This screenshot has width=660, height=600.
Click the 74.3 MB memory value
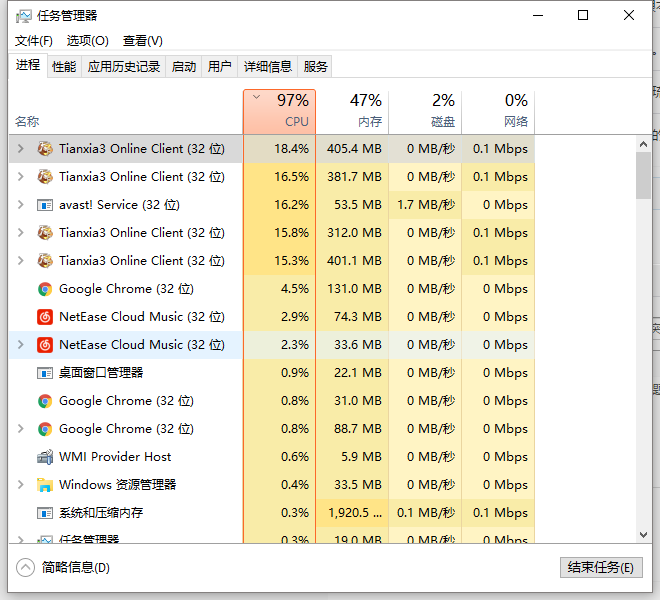click(352, 317)
